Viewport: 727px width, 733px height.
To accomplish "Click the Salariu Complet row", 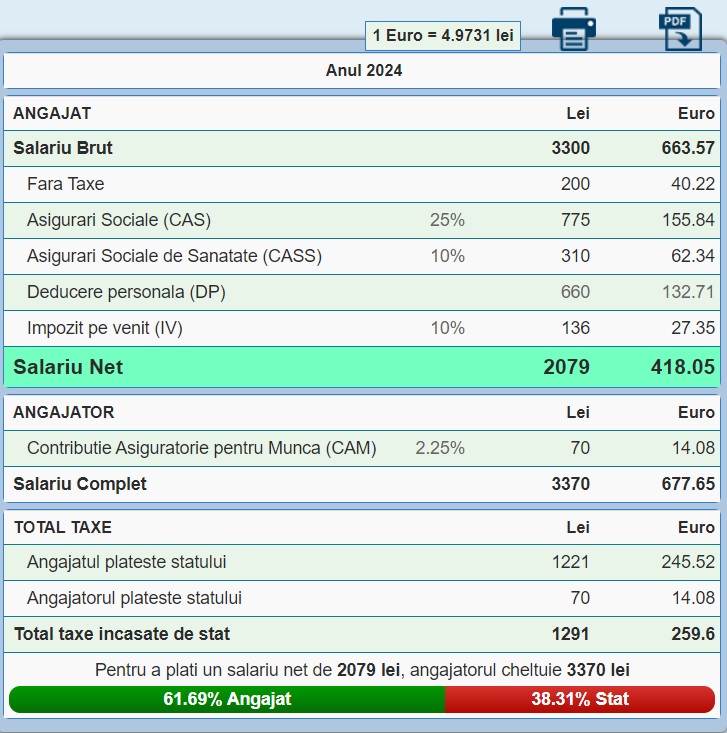I will tap(80, 484).
